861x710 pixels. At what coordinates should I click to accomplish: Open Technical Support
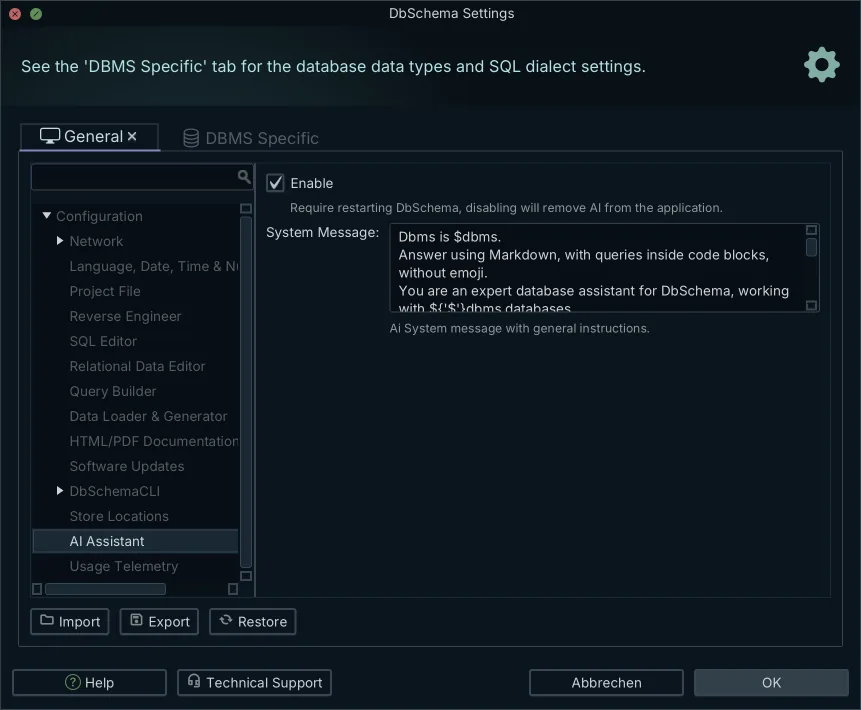[254, 683]
